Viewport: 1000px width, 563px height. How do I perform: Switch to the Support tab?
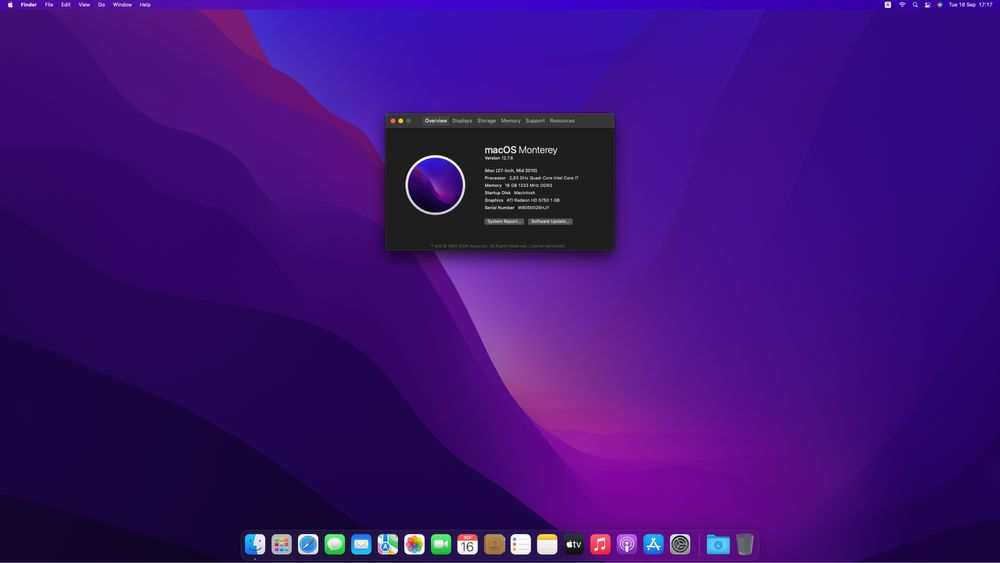535,121
